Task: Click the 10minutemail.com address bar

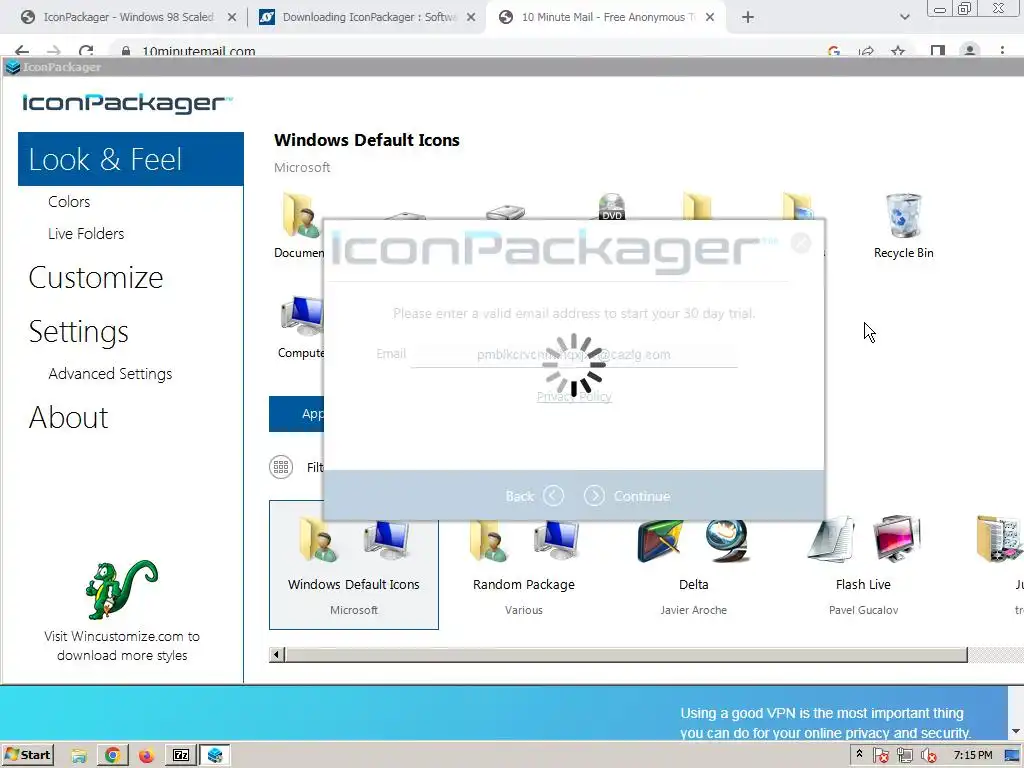Action: pyautogui.click(x=199, y=51)
